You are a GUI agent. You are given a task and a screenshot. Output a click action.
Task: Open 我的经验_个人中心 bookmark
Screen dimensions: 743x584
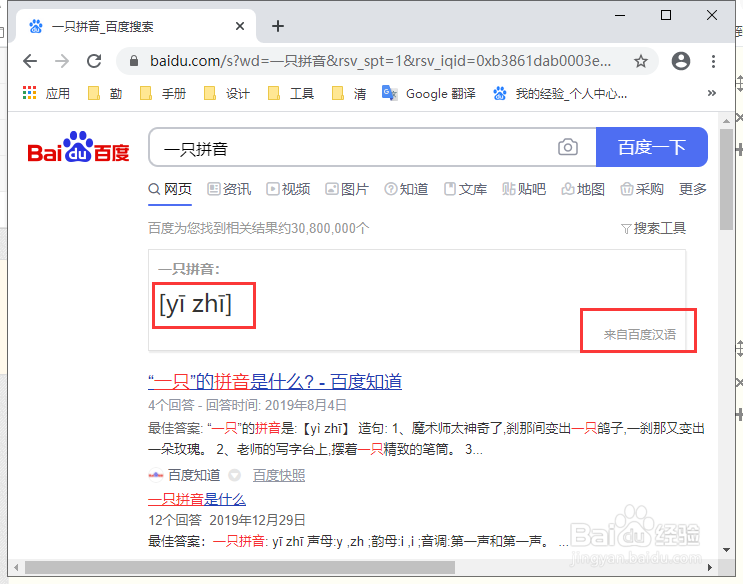560,93
